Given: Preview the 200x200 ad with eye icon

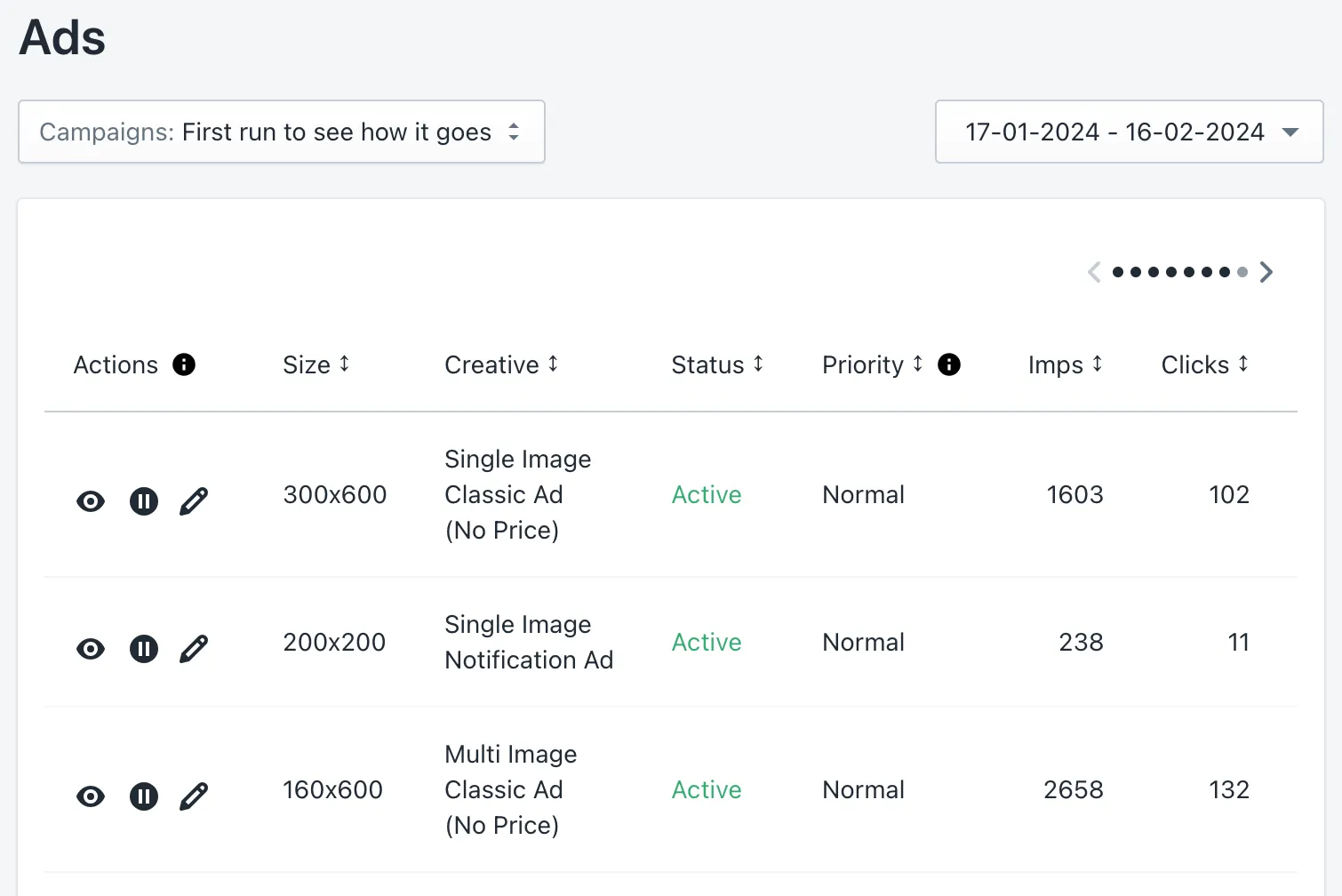Looking at the screenshot, I should click(x=91, y=649).
